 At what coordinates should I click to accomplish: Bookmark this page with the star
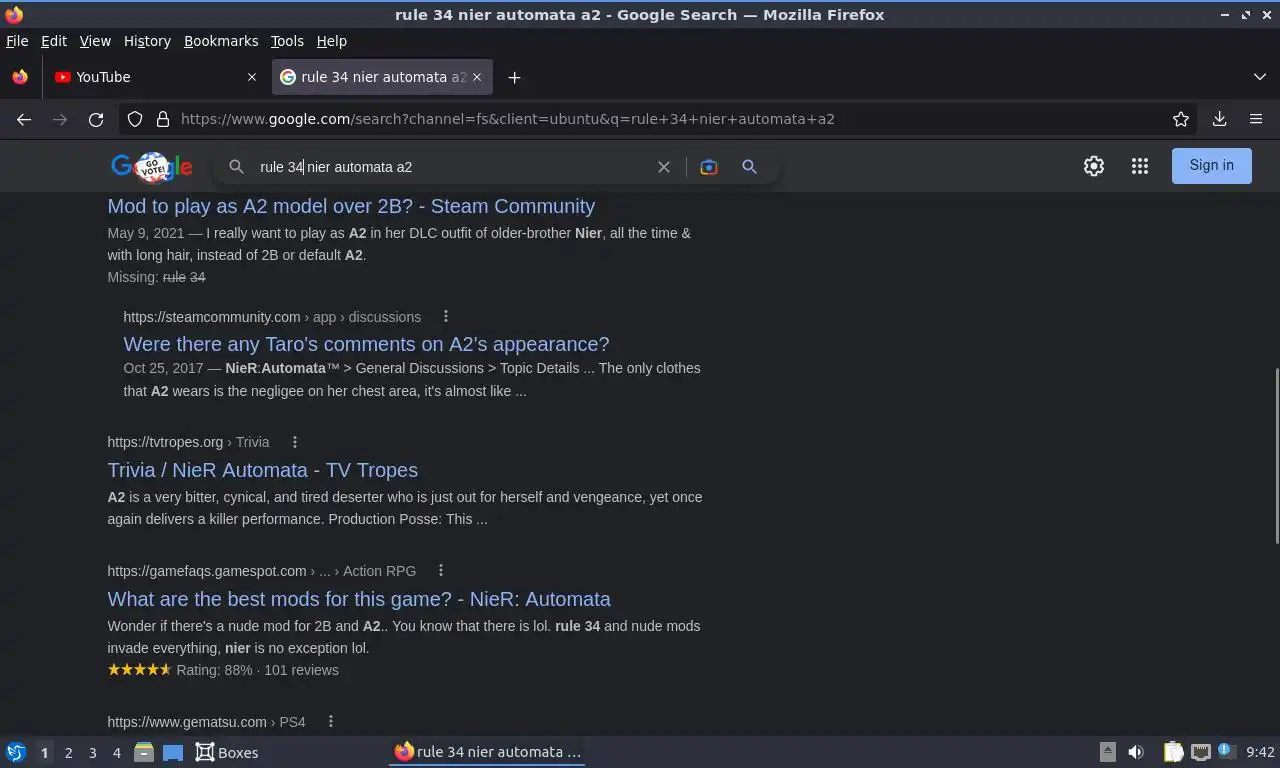pyautogui.click(x=1181, y=119)
